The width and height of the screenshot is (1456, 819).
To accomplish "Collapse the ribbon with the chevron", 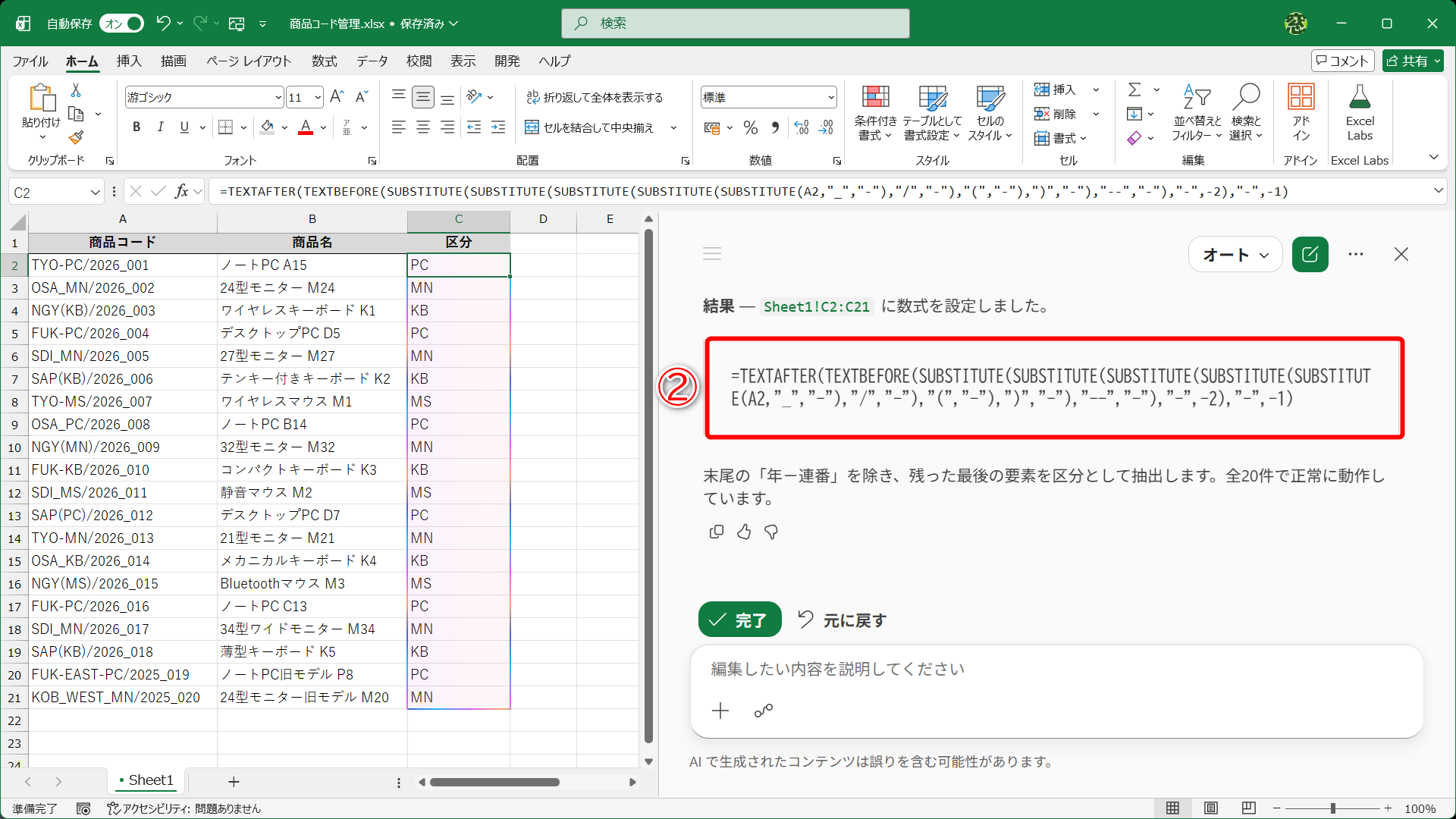I will 1433,158.
